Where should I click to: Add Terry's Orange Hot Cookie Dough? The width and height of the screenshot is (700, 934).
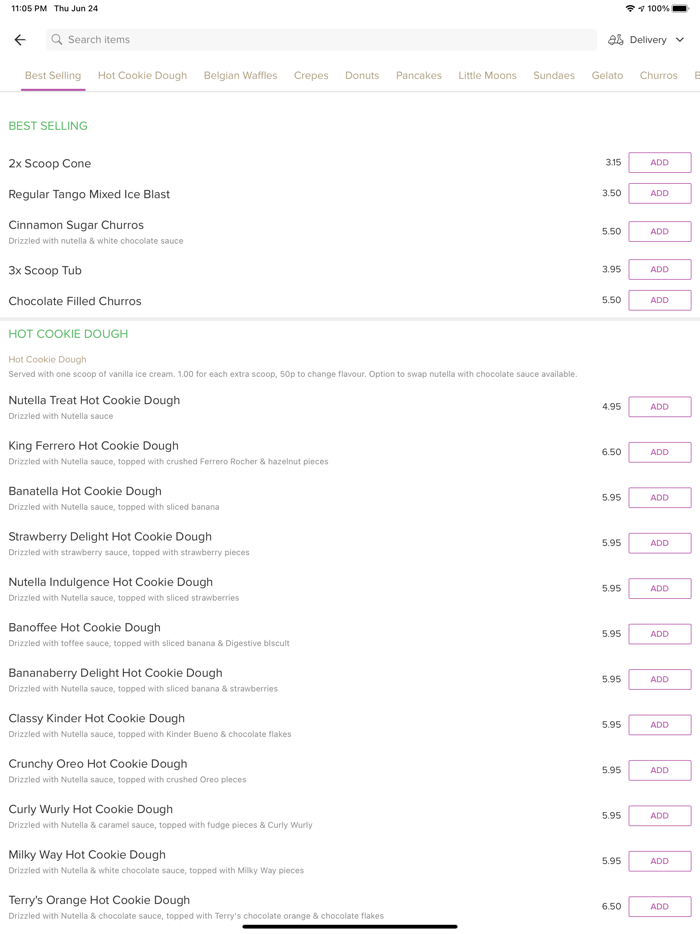[659, 906]
